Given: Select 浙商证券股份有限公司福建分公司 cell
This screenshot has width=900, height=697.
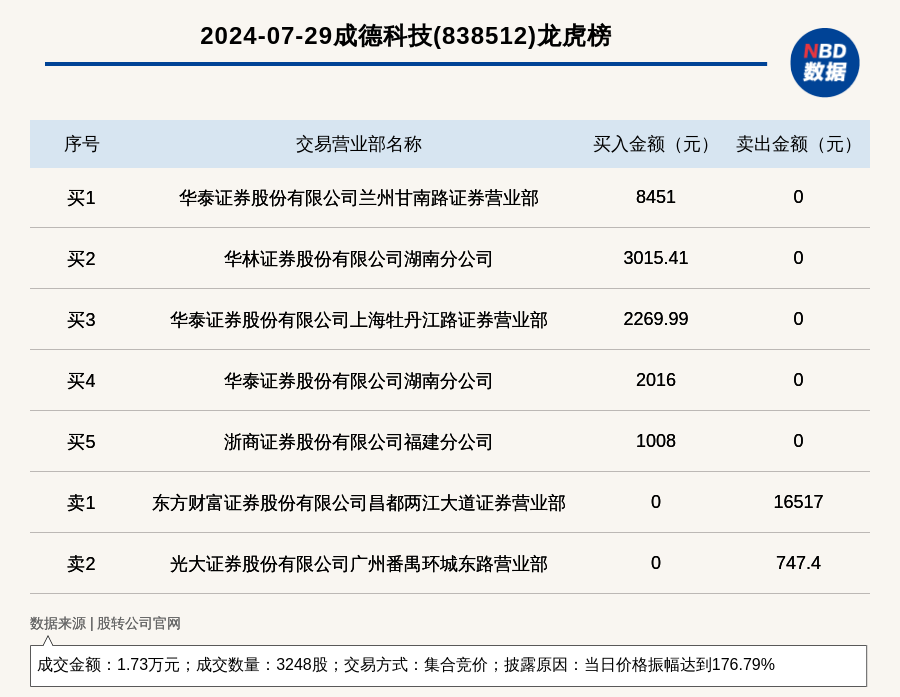Looking at the screenshot, I should point(359,442).
